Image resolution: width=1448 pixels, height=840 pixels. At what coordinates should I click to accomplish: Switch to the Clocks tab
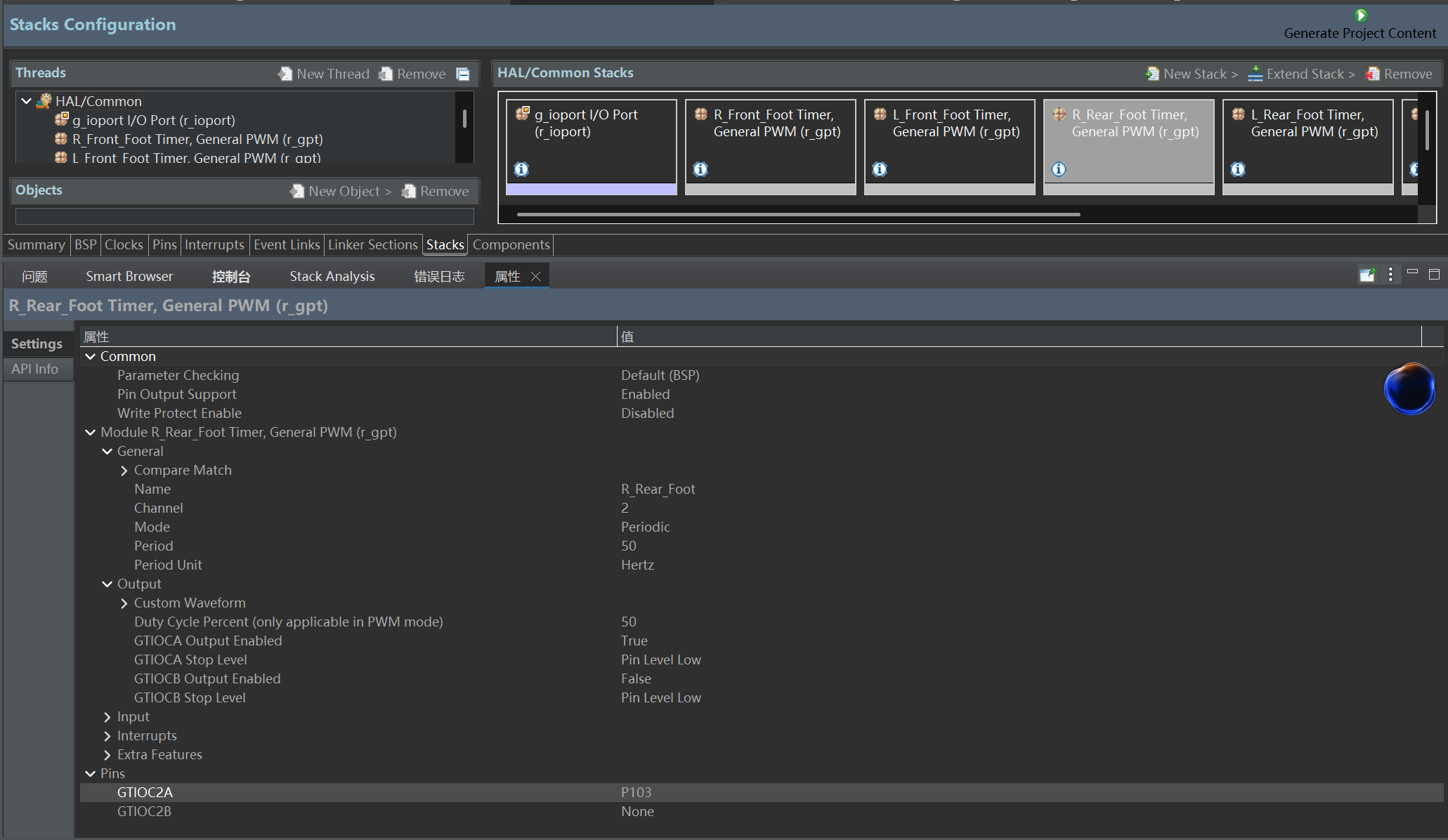(124, 244)
